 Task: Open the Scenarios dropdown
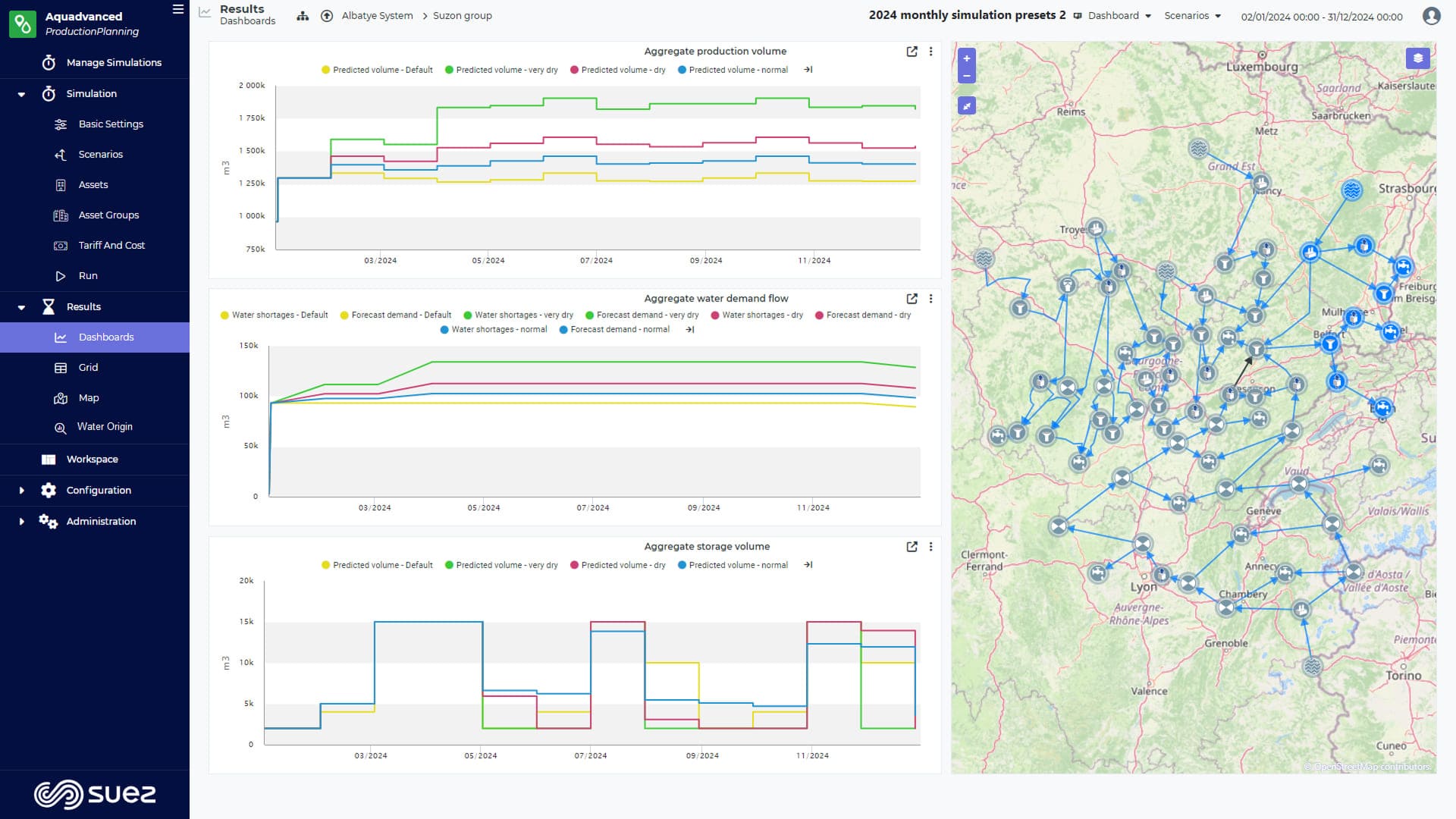tap(1192, 16)
